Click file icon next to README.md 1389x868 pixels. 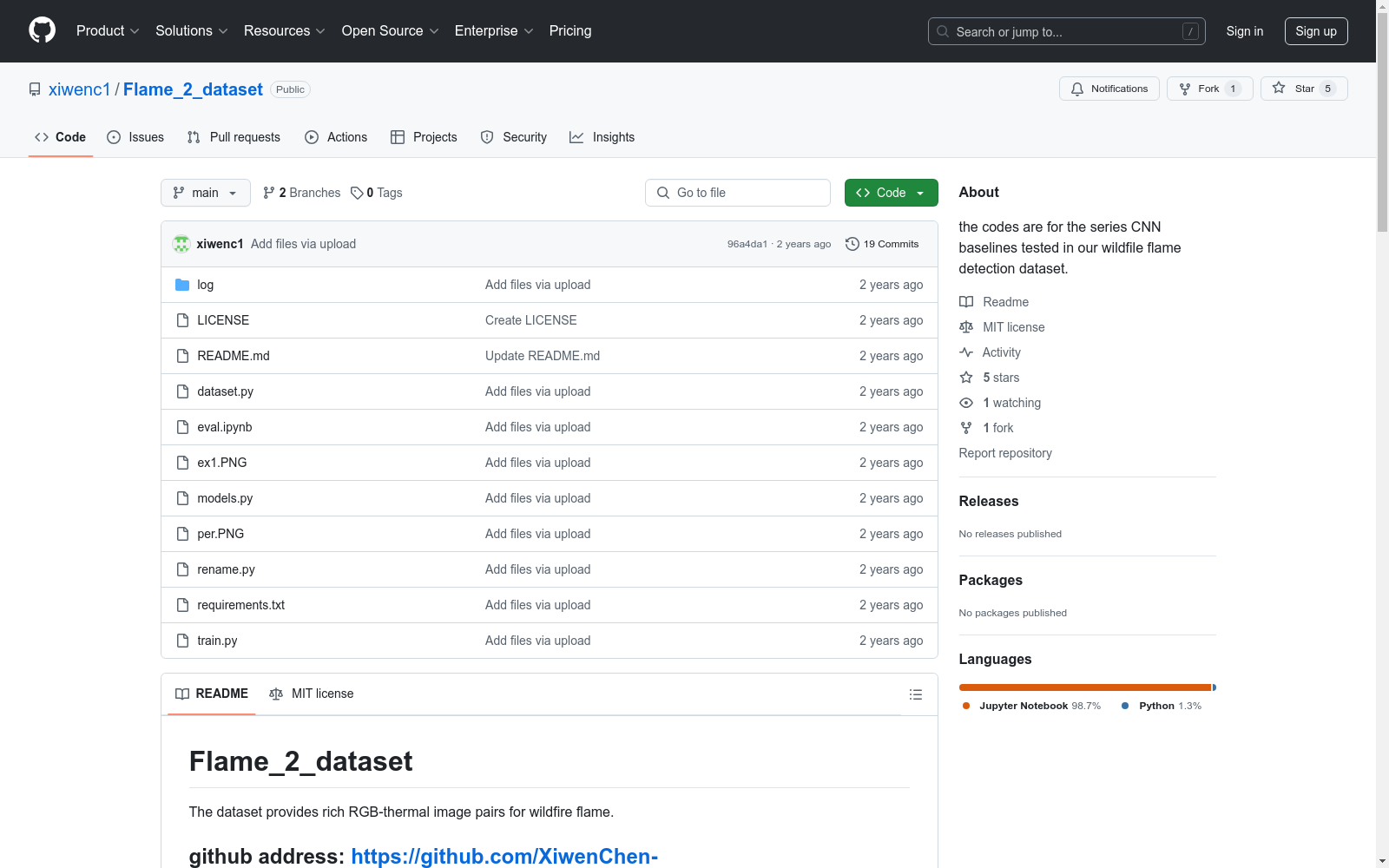pos(182,356)
